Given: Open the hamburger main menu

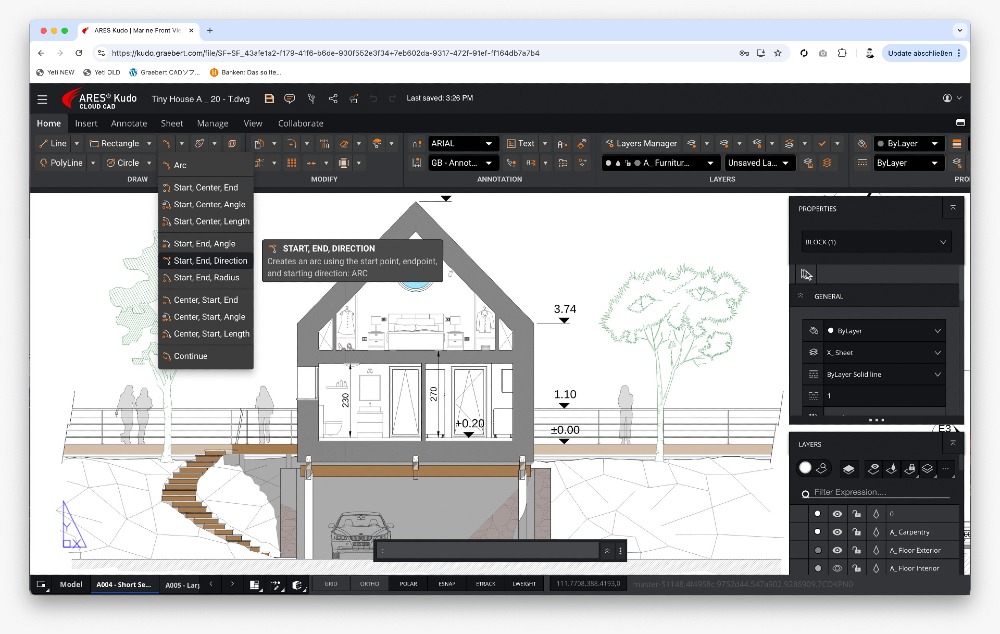Looking at the screenshot, I should point(42,99).
